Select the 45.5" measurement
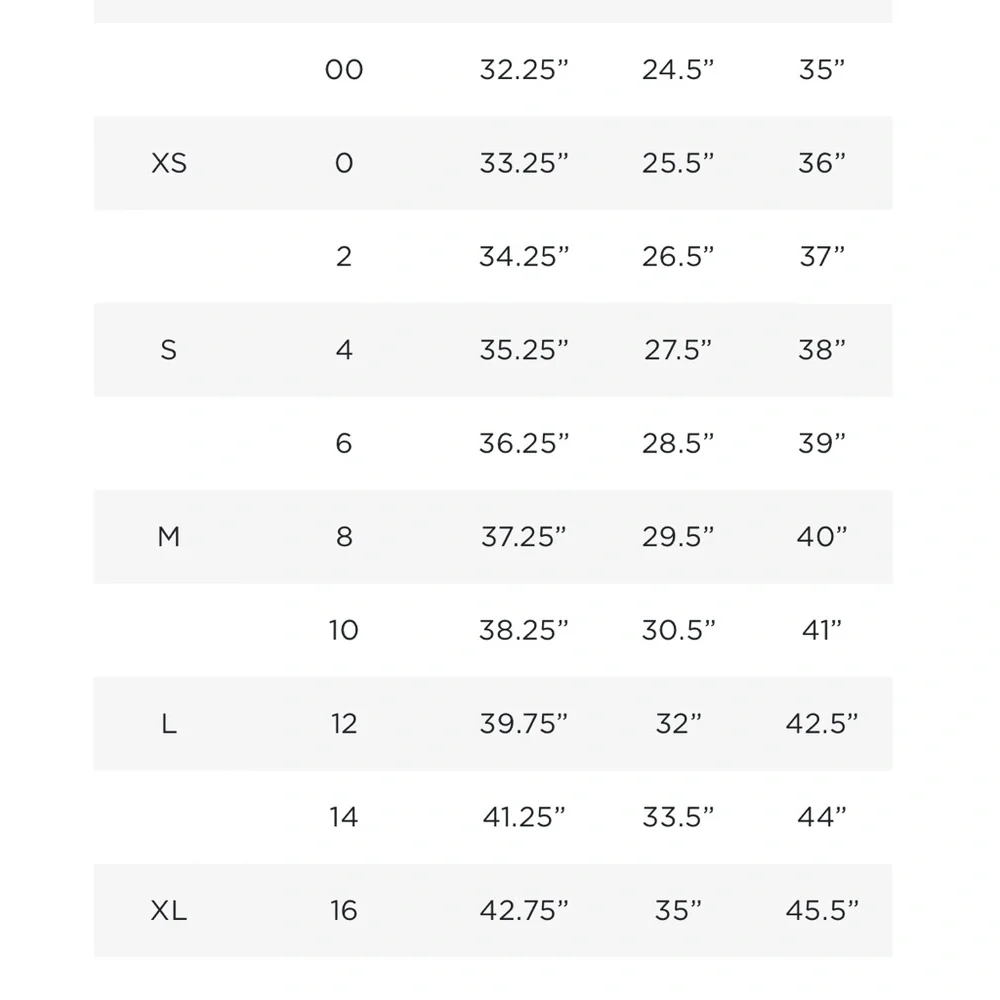This screenshot has width=1000, height=1000. (822, 911)
